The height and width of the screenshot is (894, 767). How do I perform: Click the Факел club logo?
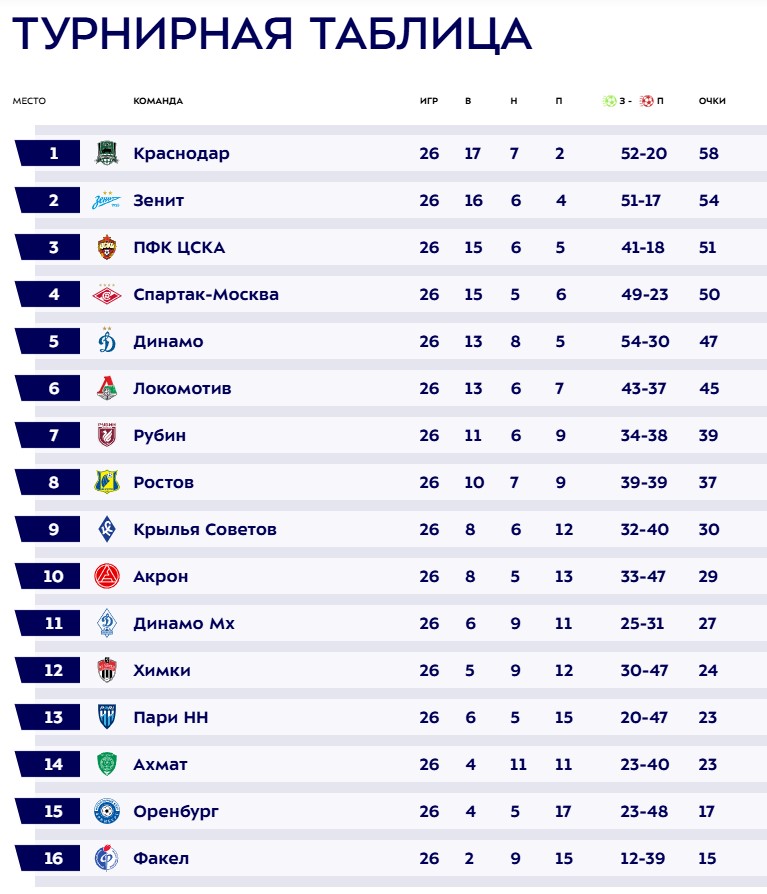[x=107, y=858]
